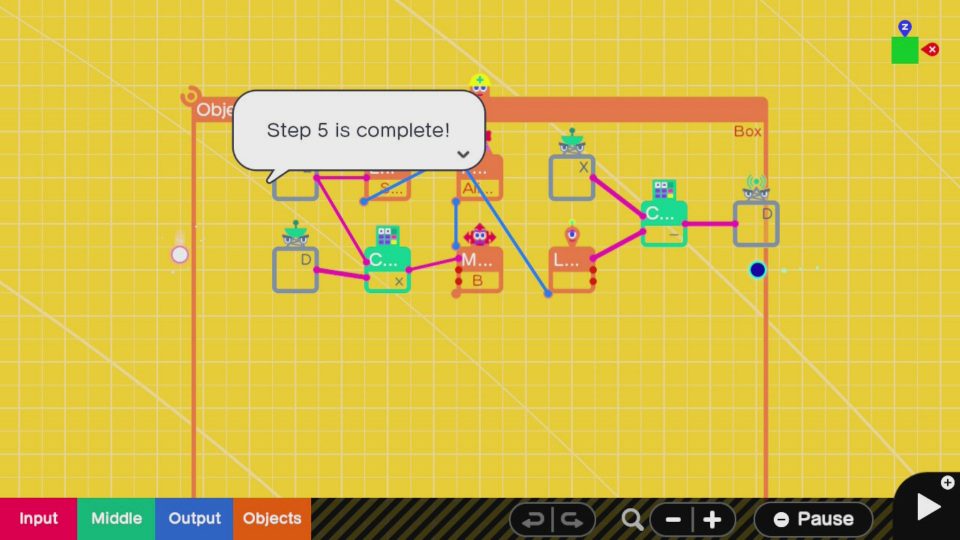Image resolution: width=960 pixels, height=540 pixels.
Task: Start the game with the play arrow
Action: coord(928,507)
